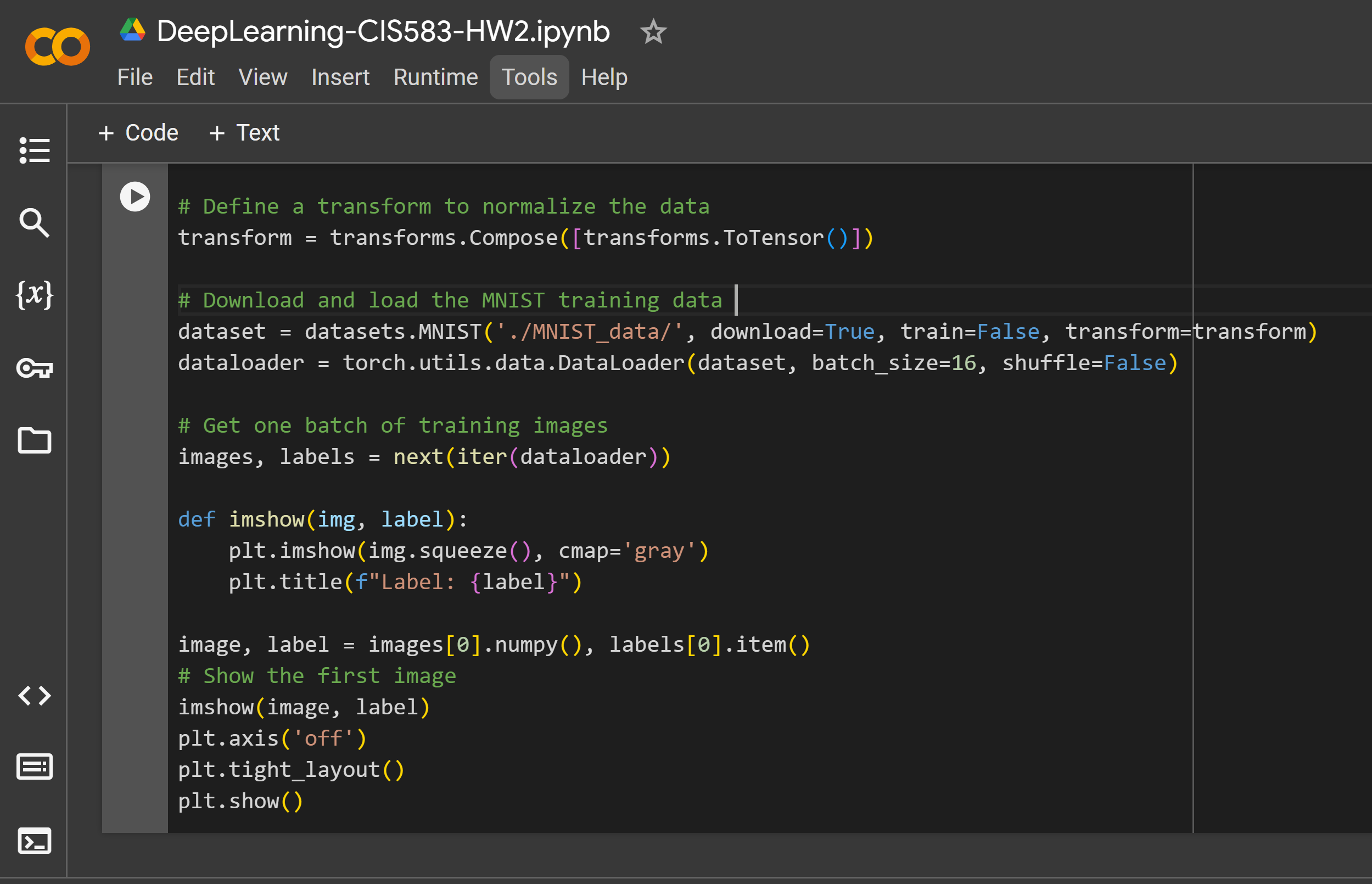Click the Colab logo

click(x=58, y=47)
